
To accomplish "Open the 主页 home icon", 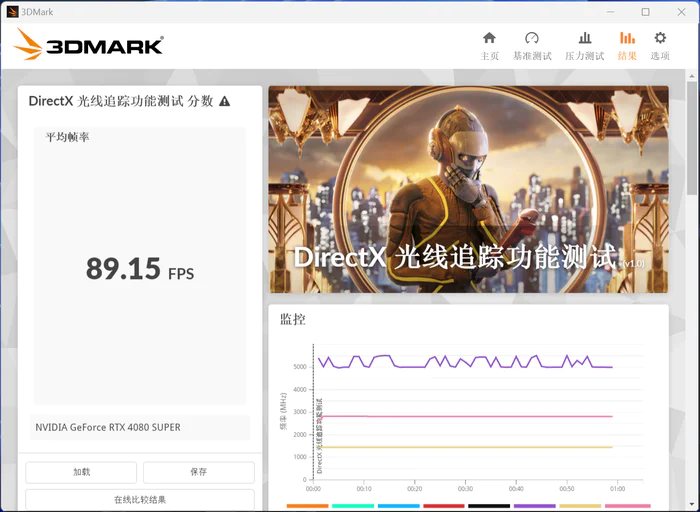I will click(x=489, y=46).
